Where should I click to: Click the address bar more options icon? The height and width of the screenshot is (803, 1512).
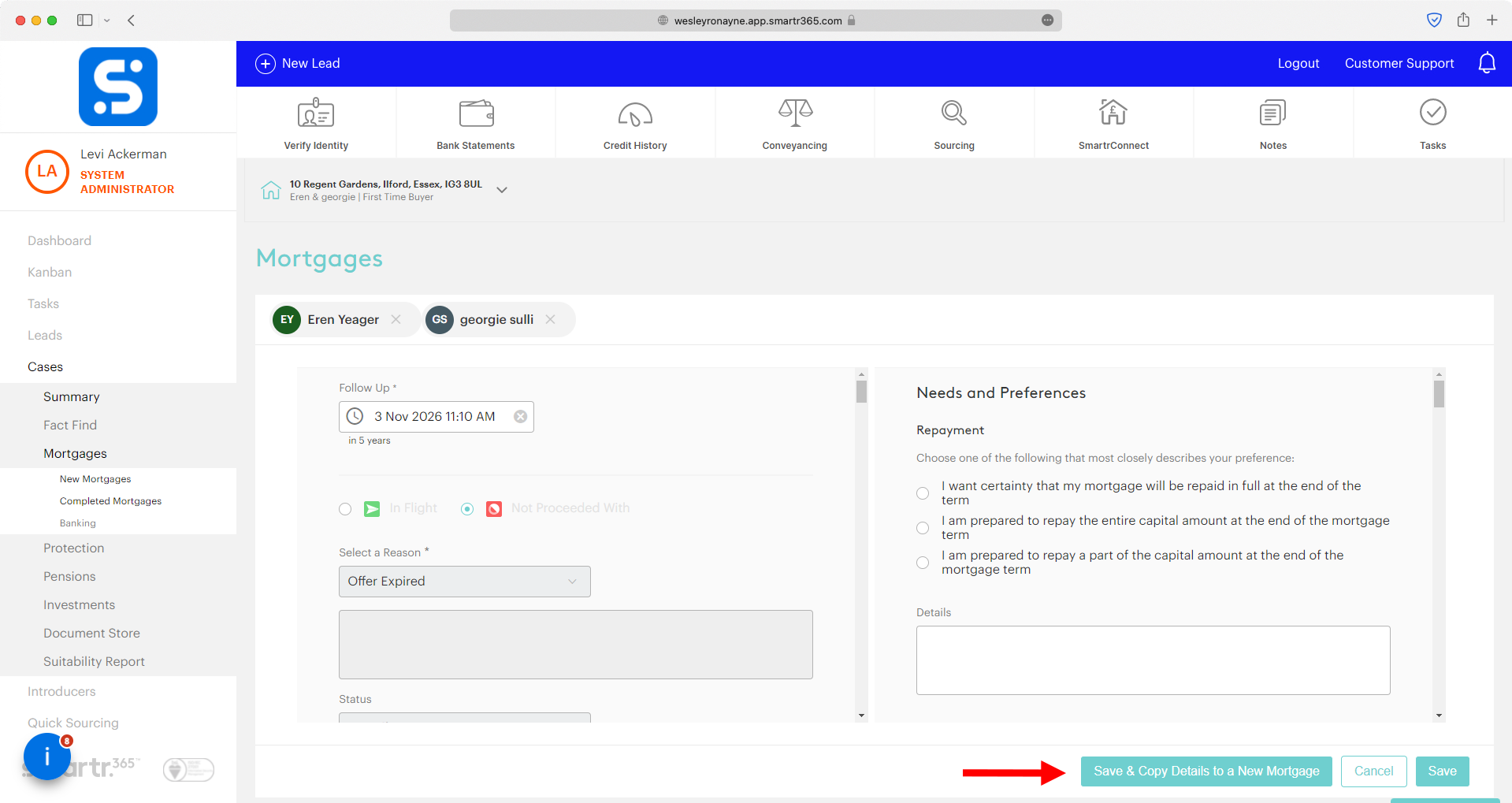pyautogui.click(x=1047, y=20)
